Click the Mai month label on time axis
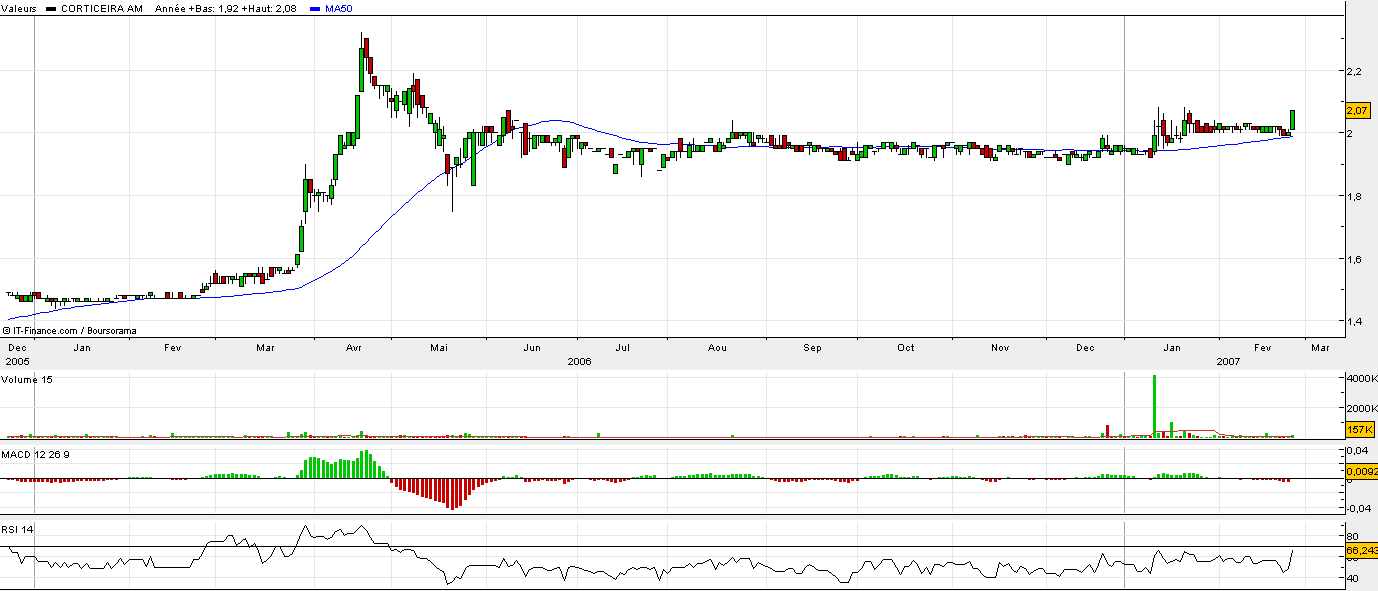Image resolution: width=1378 pixels, height=591 pixels. coord(439,348)
